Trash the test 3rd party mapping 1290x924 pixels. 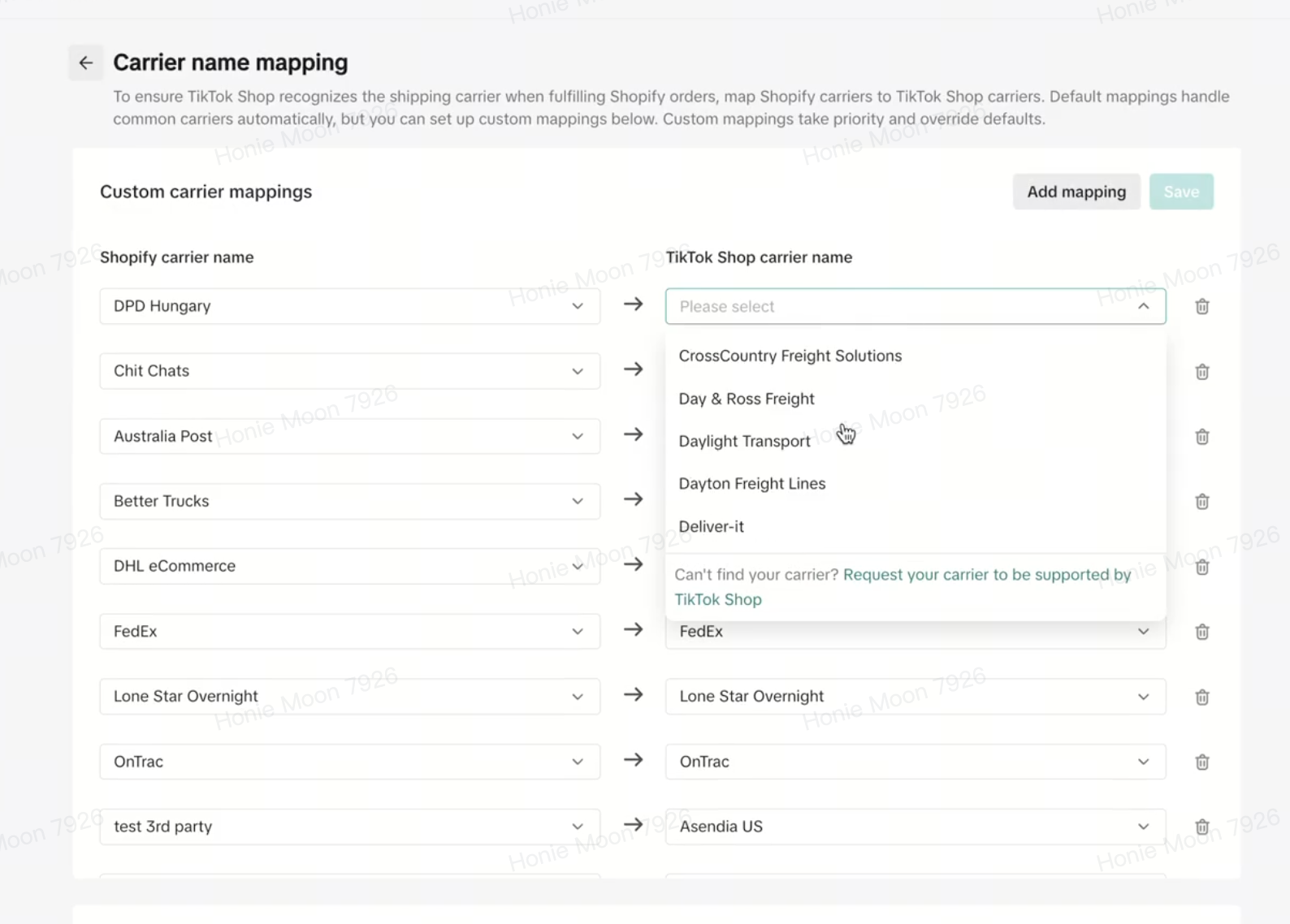[x=1201, y=827]
